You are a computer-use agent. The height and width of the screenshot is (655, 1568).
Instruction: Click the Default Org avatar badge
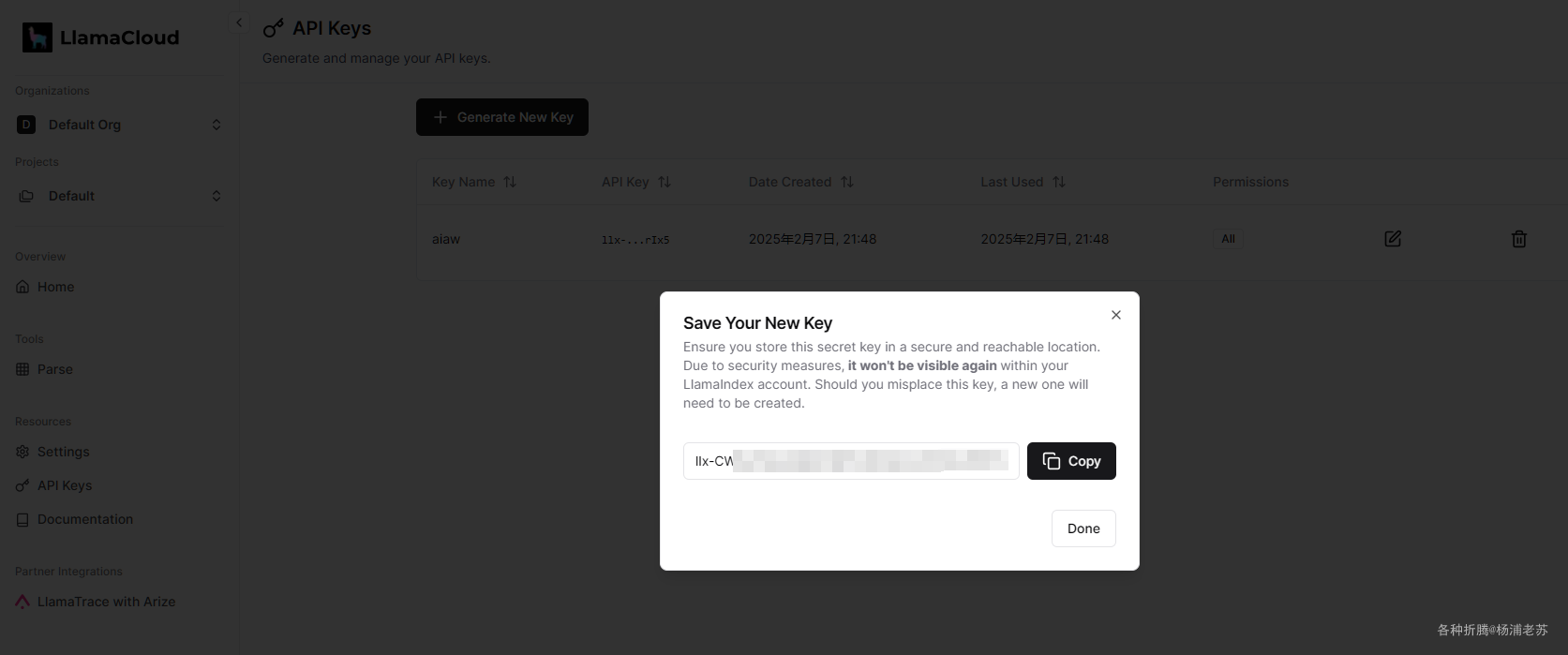(x=26, y=125)
